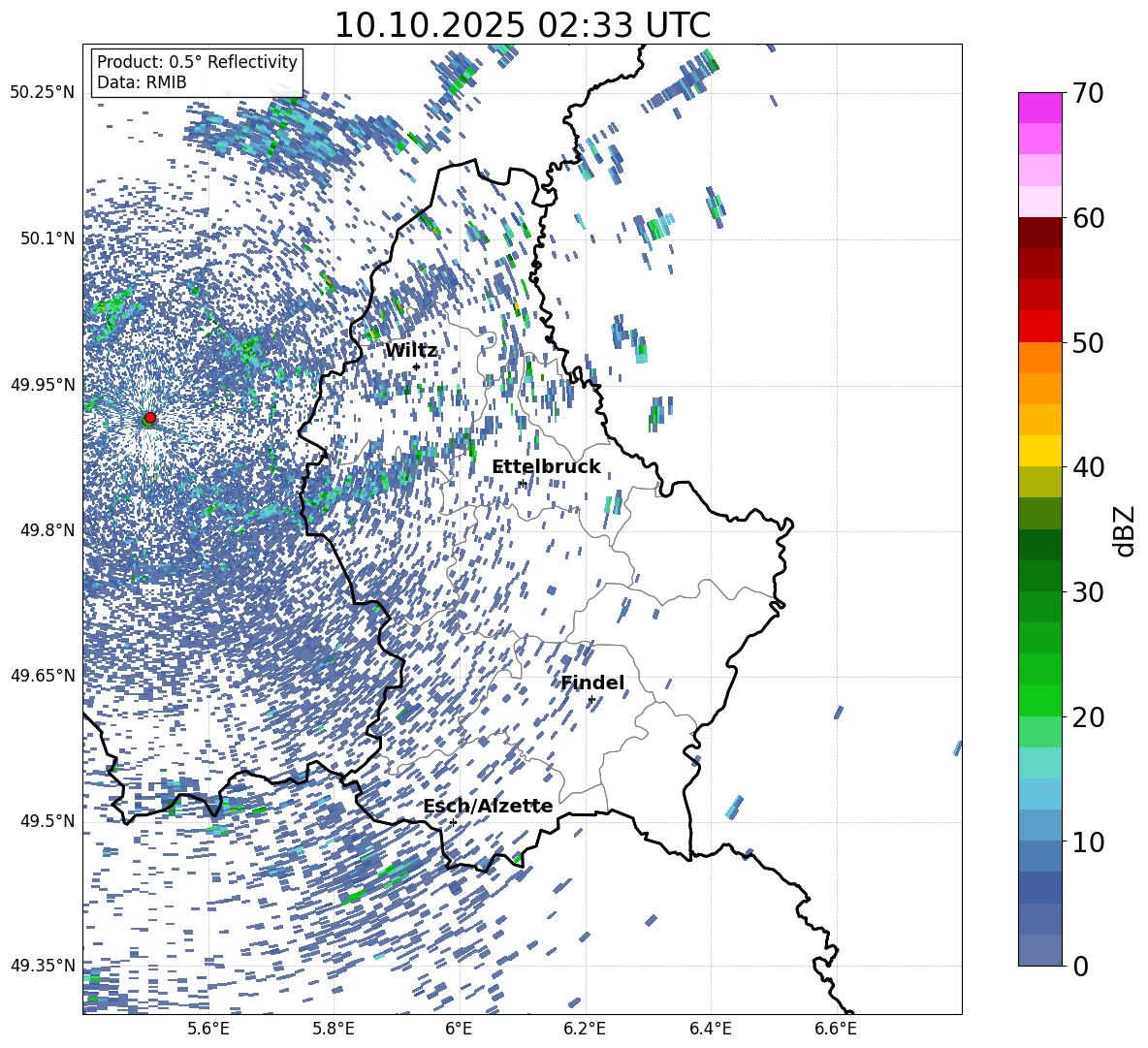Click the 49.35°N latitude label

[43, 966]
